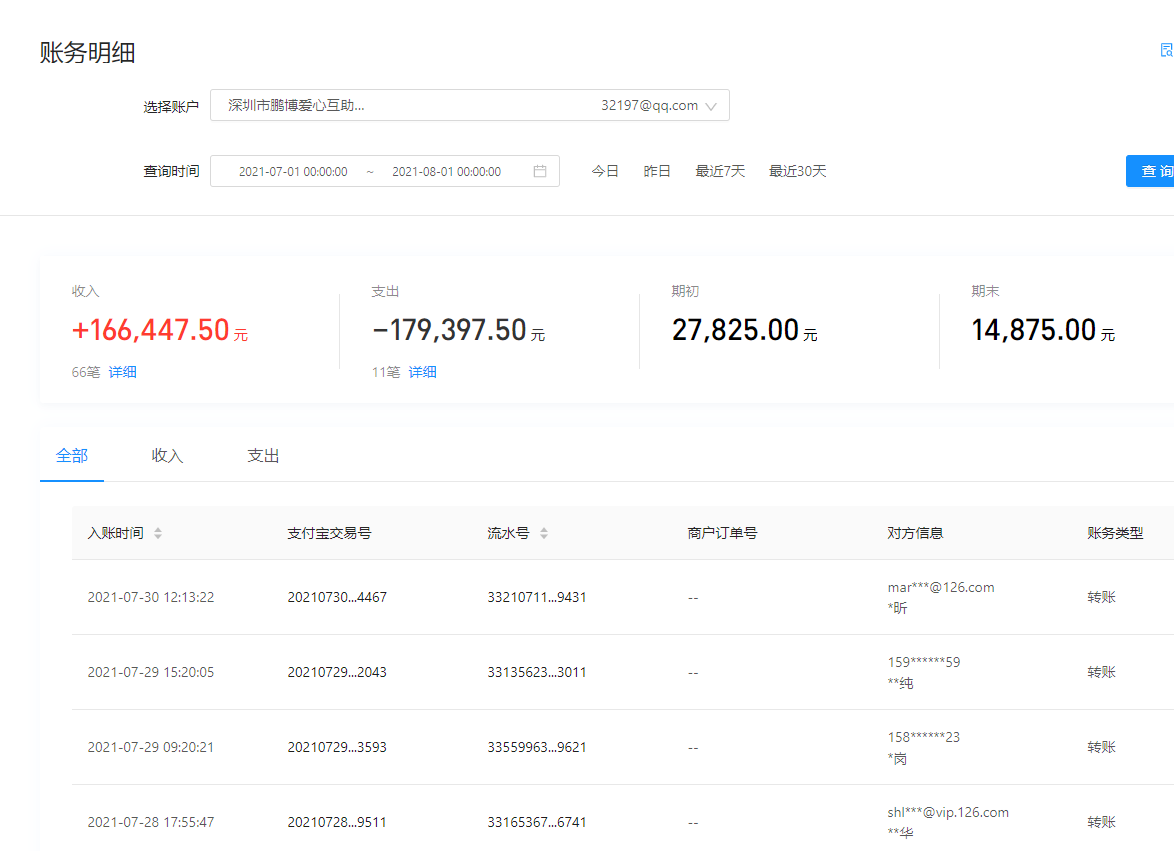Sort by 流水号 column arrows
The height and width of the screenshot is (851, 1174).
point(544,534)
